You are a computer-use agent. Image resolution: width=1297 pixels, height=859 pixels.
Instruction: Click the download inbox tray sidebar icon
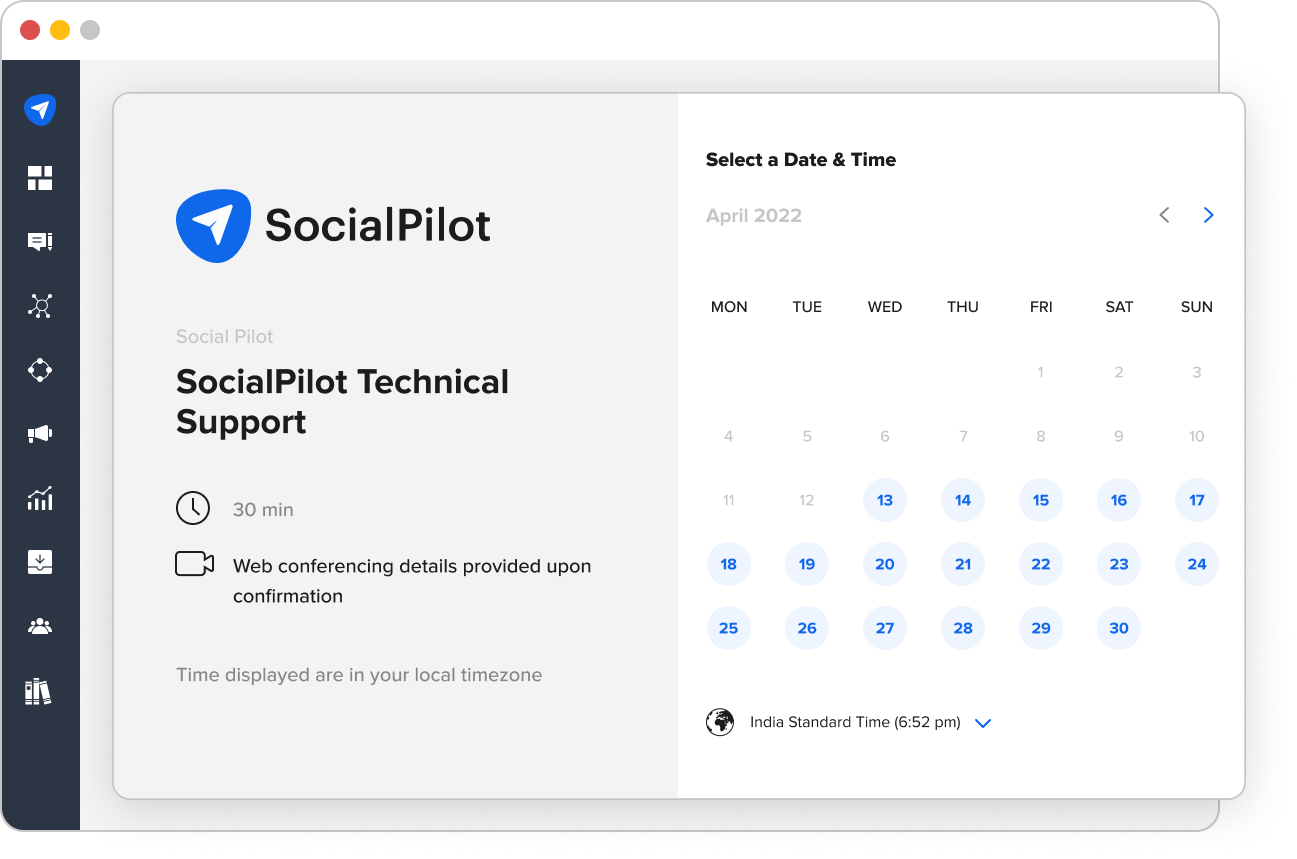pyautogui.click(x=40, y=562)
